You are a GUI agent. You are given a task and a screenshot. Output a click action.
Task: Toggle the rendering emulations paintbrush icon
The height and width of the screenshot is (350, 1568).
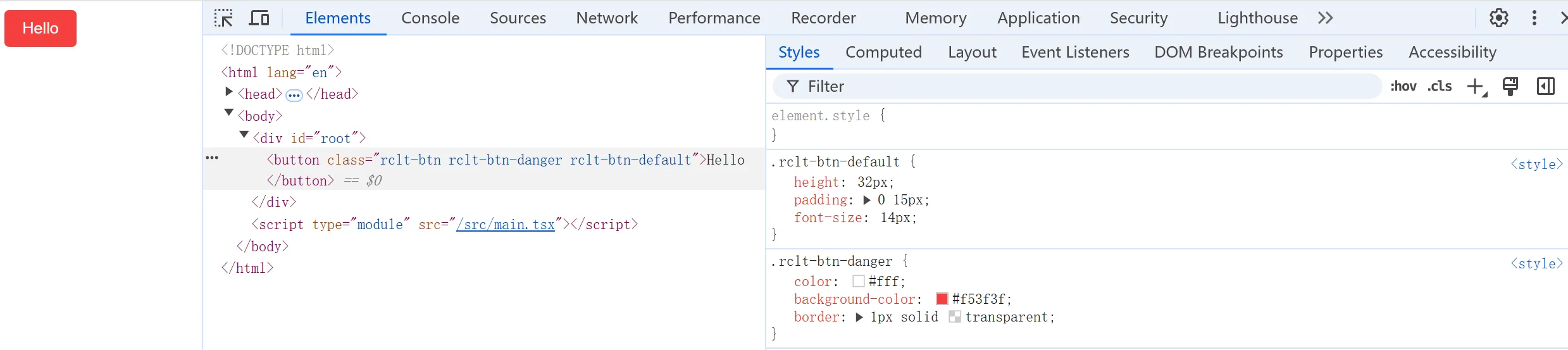pos(1510,86)
